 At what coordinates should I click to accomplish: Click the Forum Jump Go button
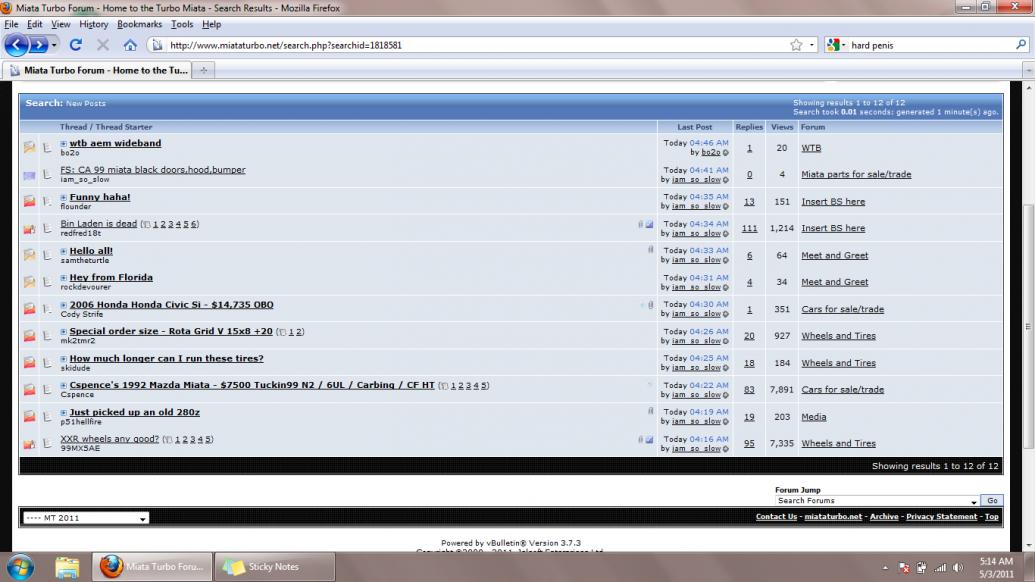tap(992, 501)
